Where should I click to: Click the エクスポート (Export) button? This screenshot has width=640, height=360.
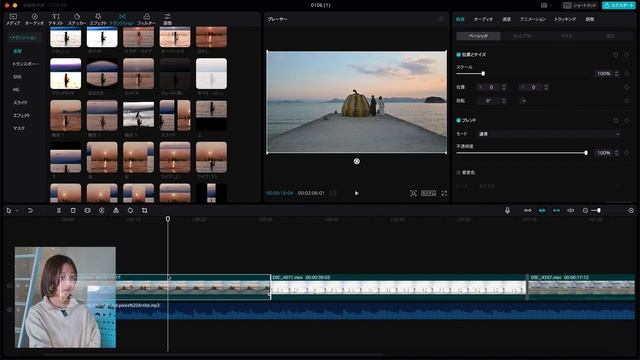(618, 5)
